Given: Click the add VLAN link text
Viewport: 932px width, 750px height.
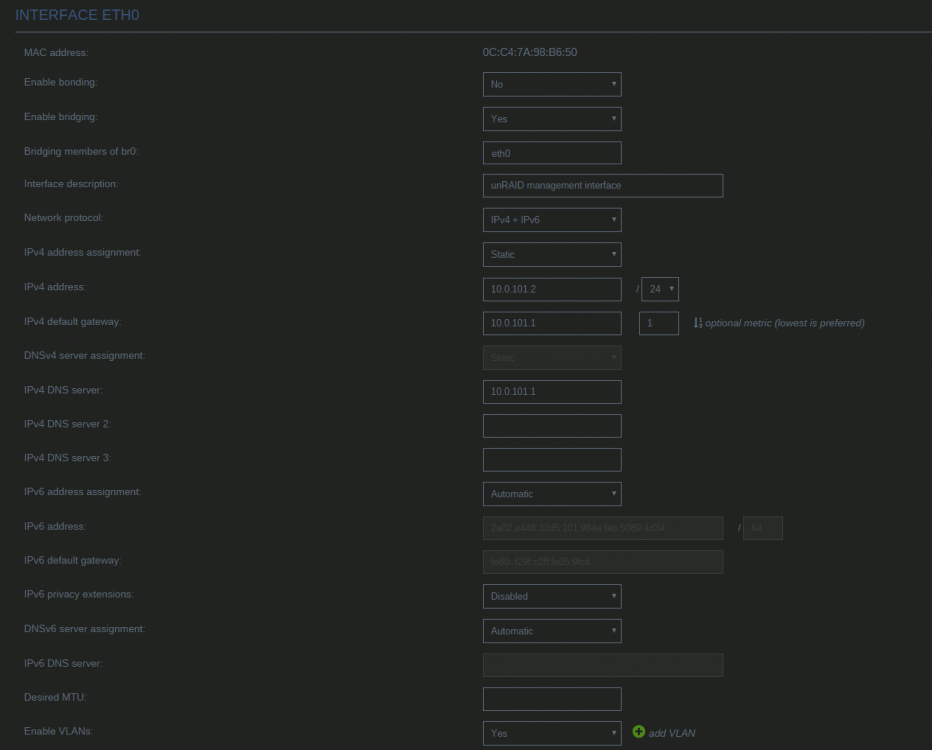Looking at the screenshot, I should (672, 733).
